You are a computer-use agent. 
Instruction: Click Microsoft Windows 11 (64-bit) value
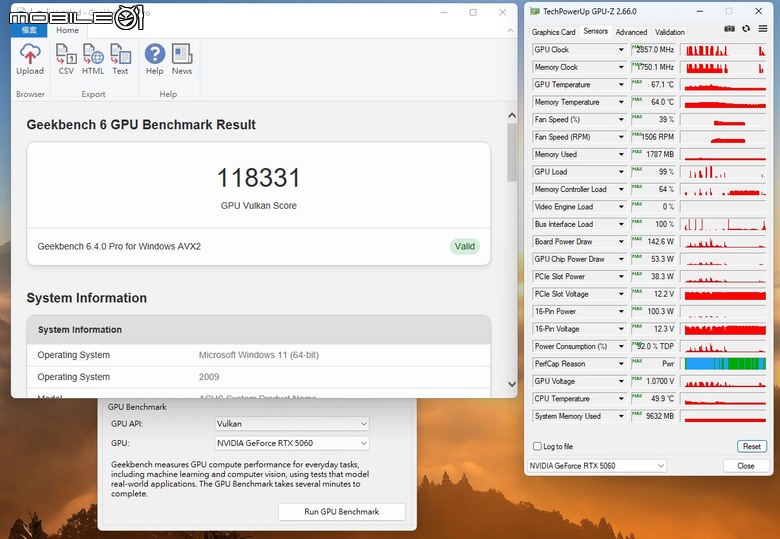coord(259,355)
